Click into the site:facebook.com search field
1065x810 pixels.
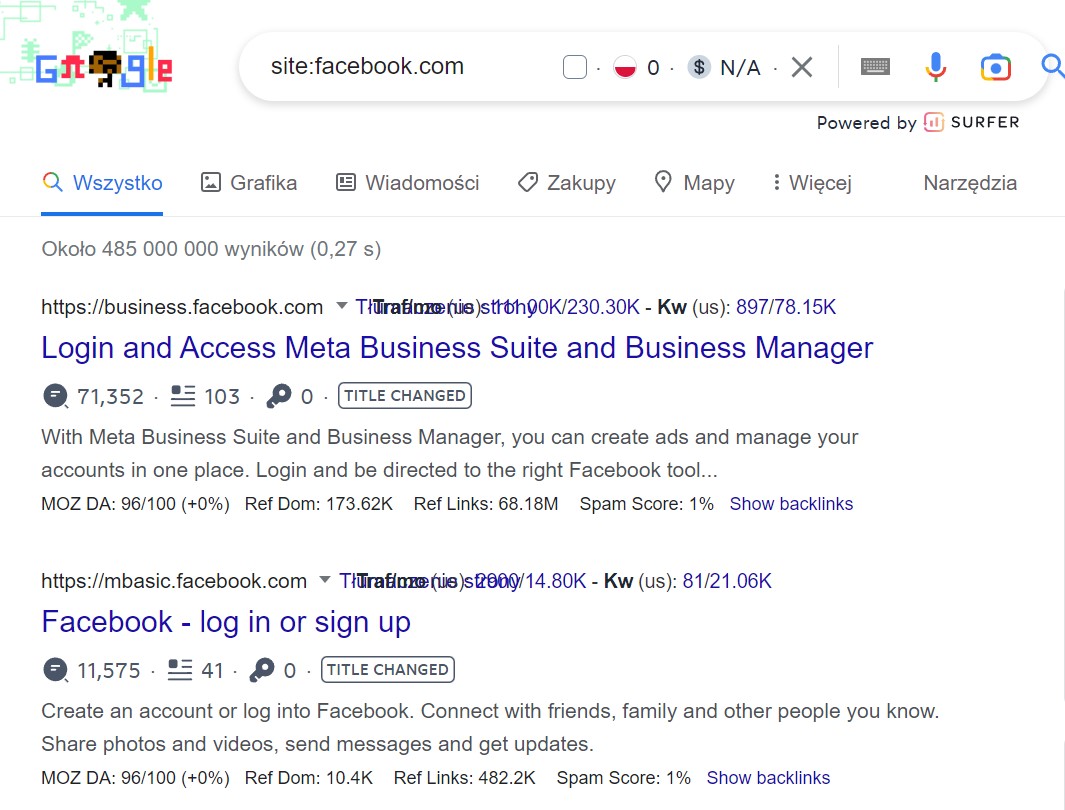400,67
